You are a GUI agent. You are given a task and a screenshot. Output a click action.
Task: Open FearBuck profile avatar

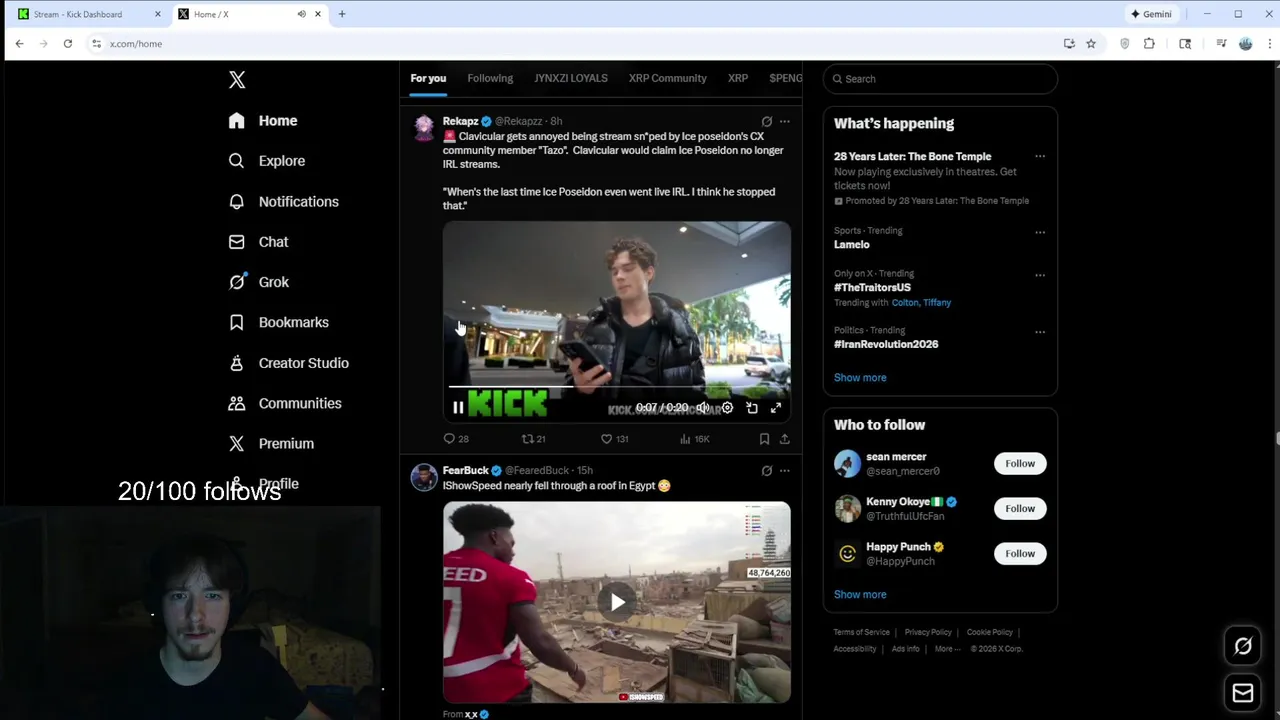pyautogui.click(x=424, y=477)
